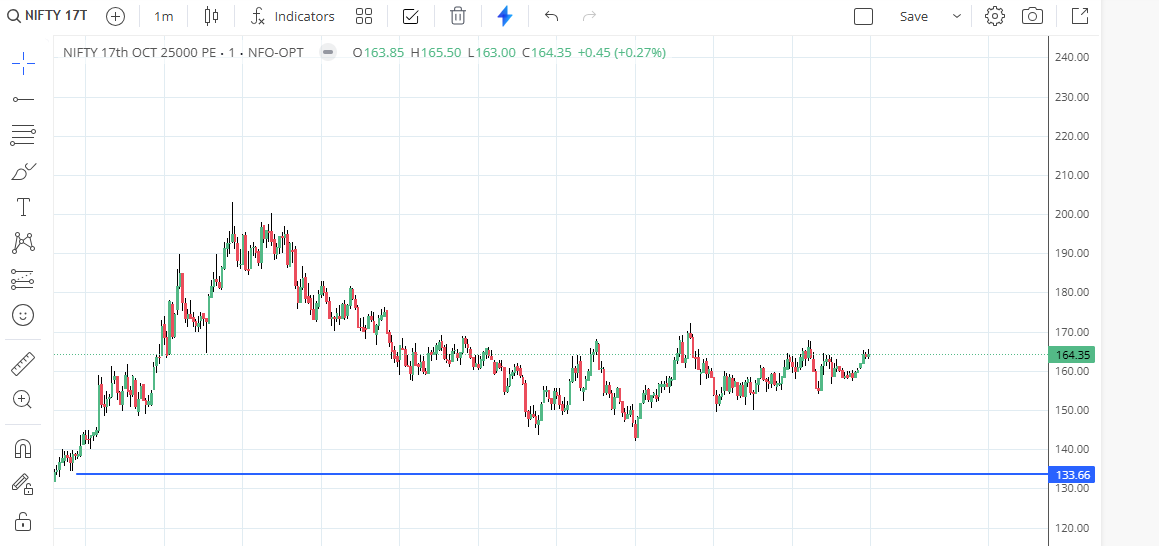Open chart in popout window
Screen dimensions: 1159x546
click(1080, 16)
